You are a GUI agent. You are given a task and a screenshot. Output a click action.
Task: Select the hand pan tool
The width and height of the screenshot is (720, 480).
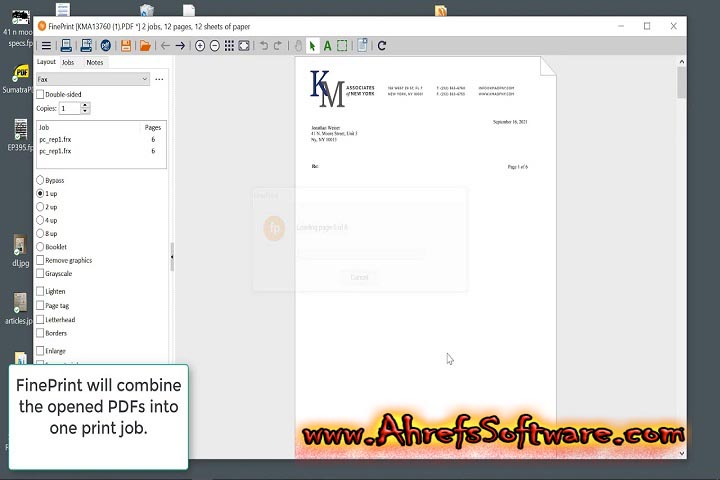pyautogui.click(x=298, y=45)
